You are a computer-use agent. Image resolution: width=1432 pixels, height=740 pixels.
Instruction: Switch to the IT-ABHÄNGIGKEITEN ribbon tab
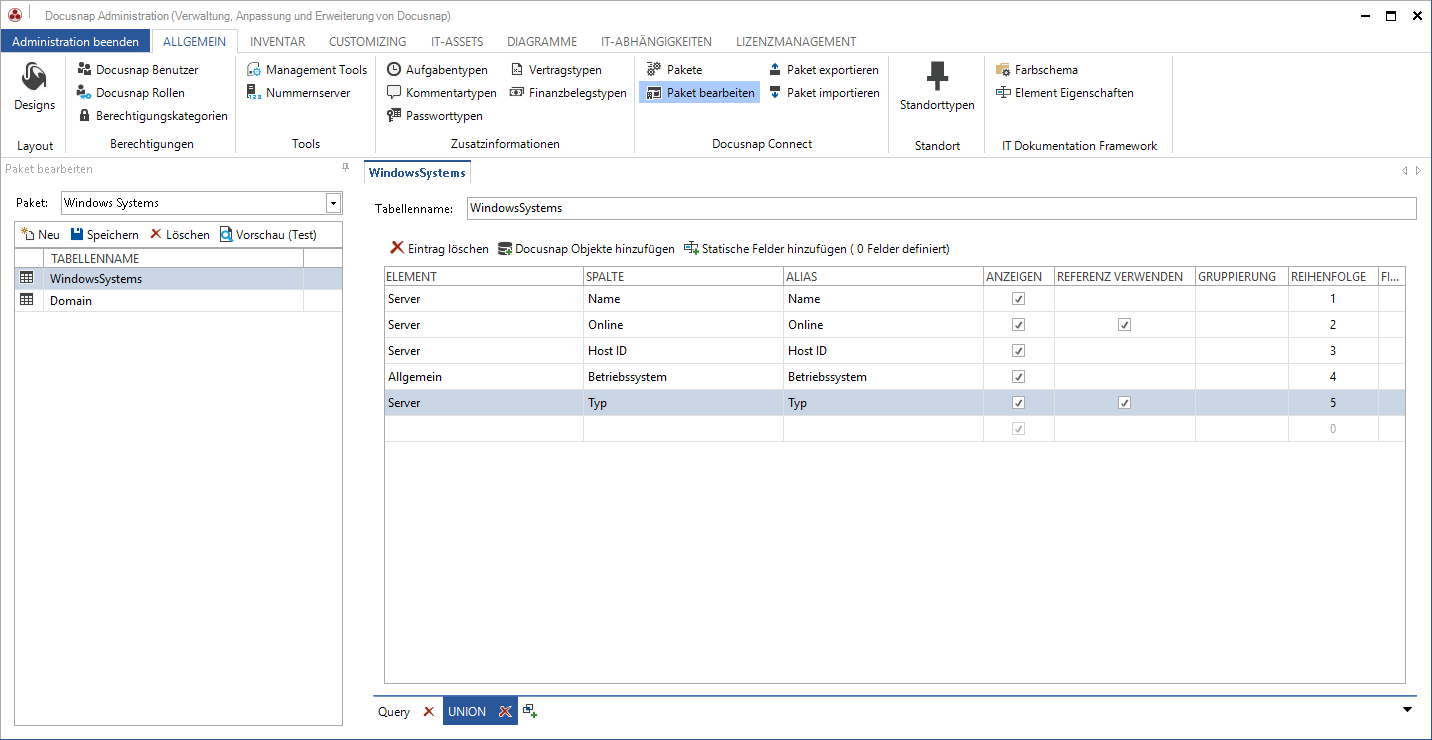pos(656,42)
